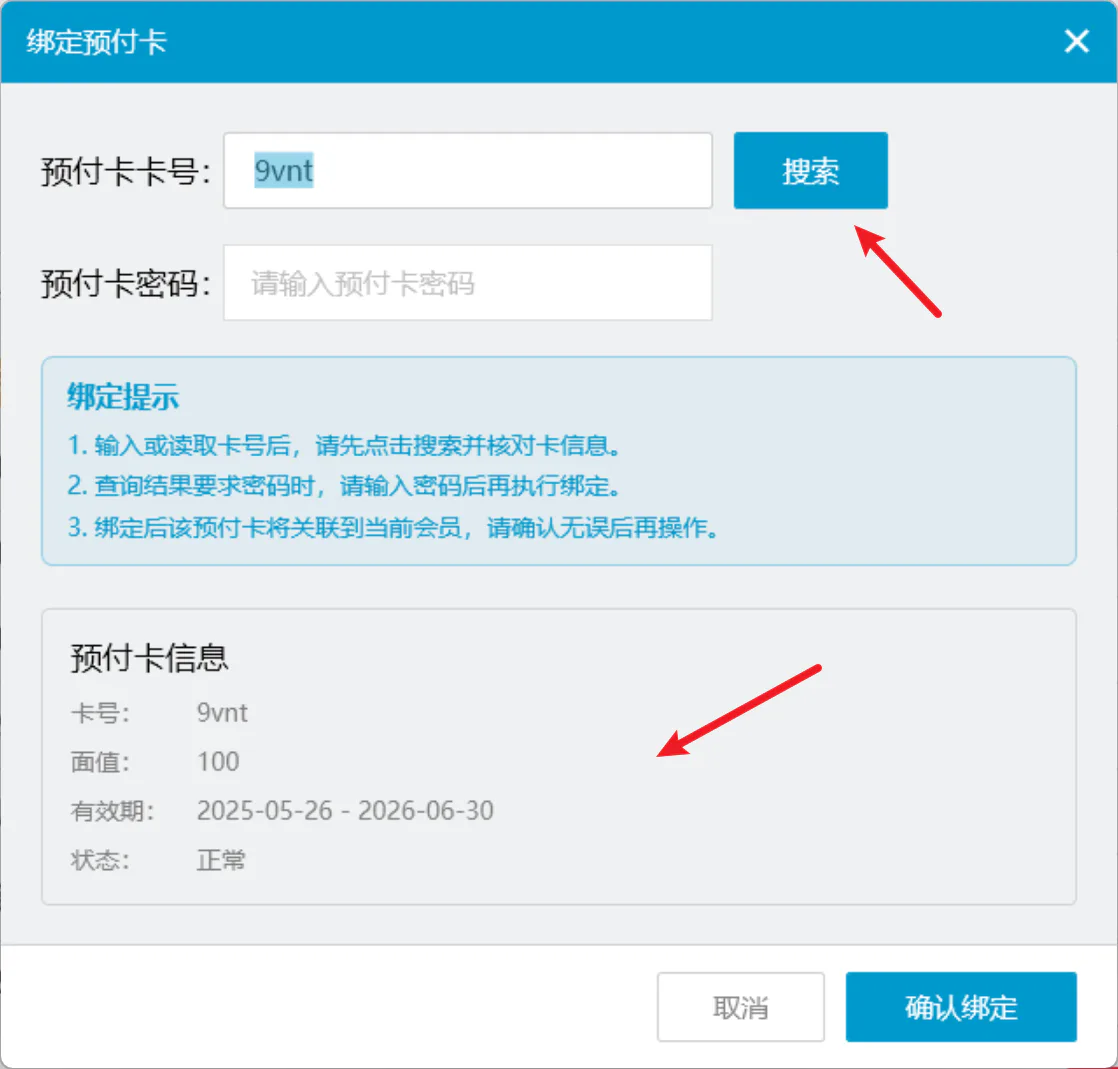Click the 有效期 label in card info
Viewport: 1118px width, 1069px height.
point(112,811)
